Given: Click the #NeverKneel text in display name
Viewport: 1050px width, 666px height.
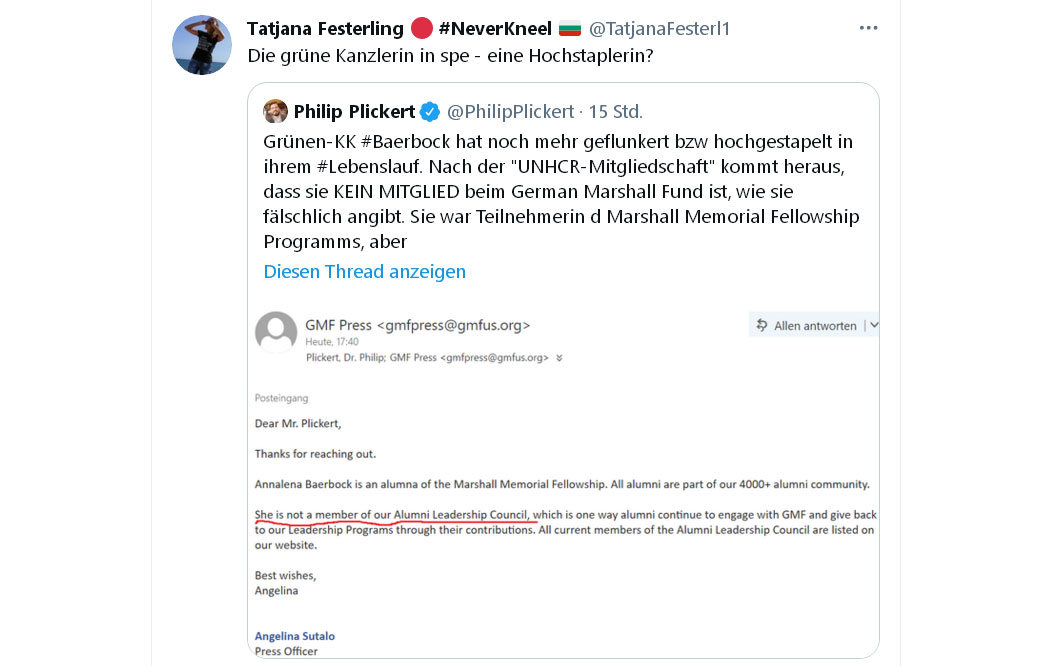Looking at the screenshot, I should pos(495,29).
